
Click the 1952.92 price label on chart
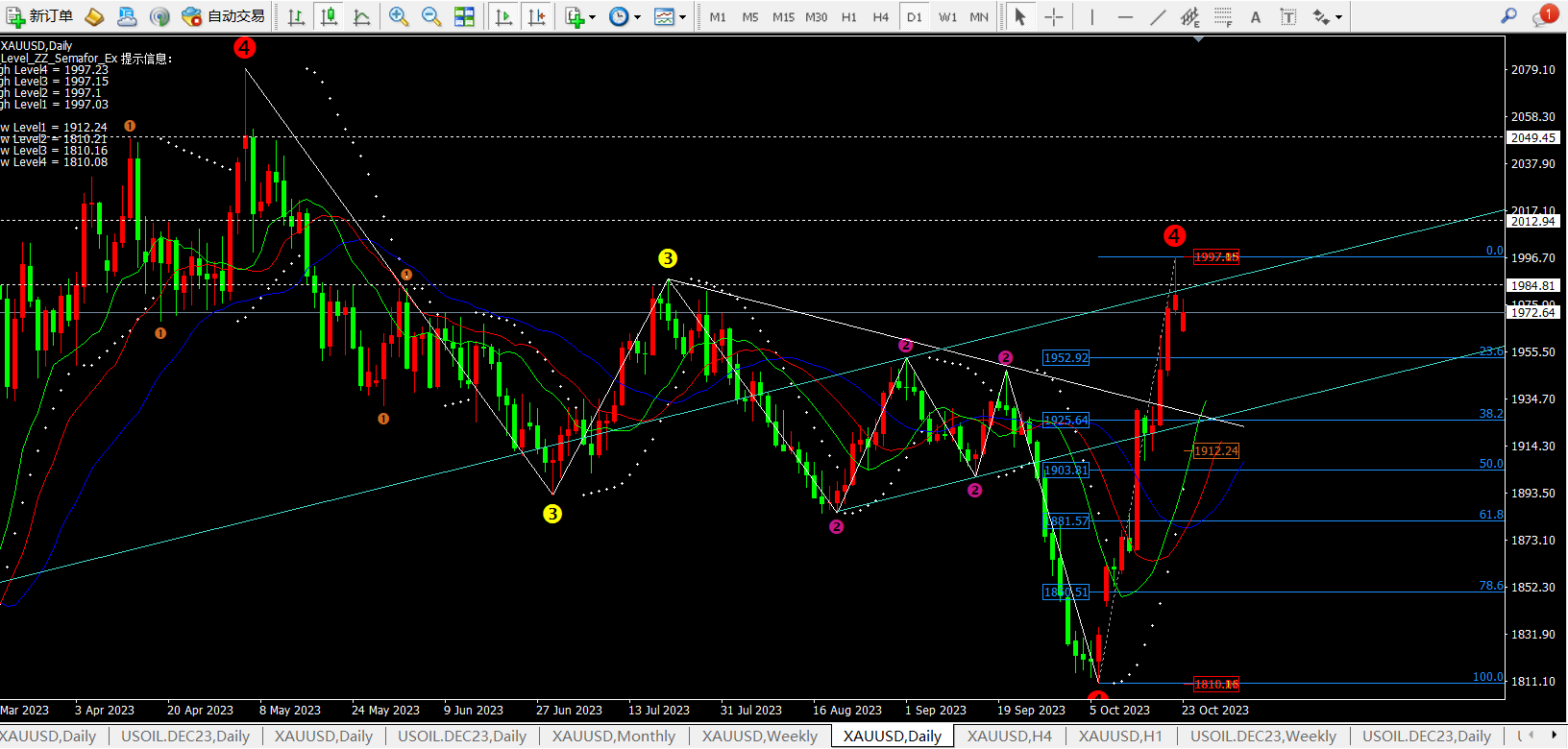[1066, 358]
